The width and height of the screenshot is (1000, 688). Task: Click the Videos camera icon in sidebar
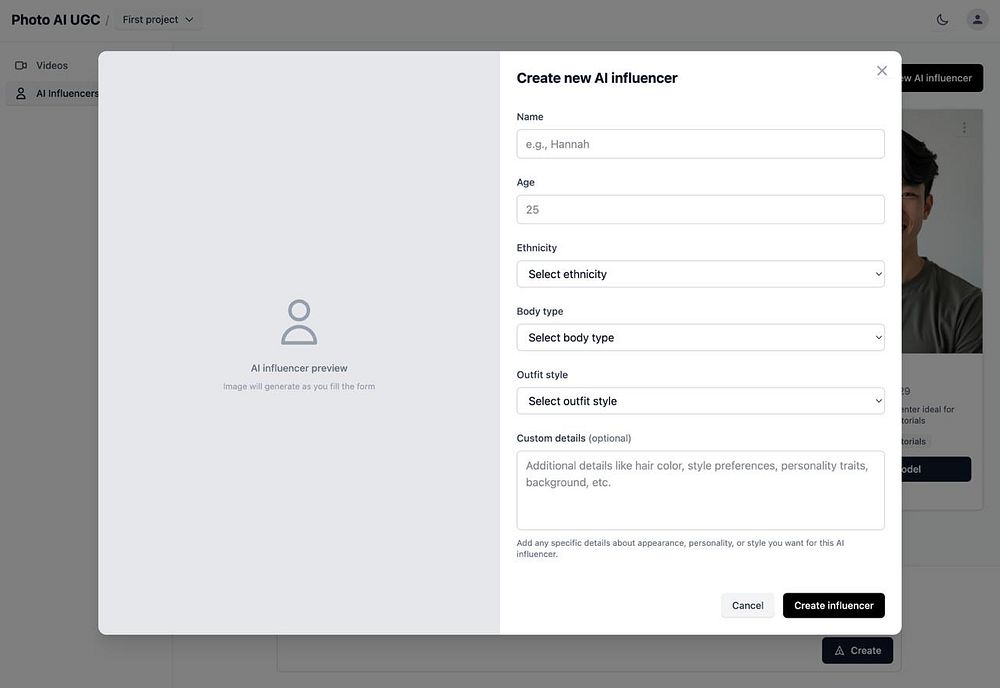click(21, 65)
